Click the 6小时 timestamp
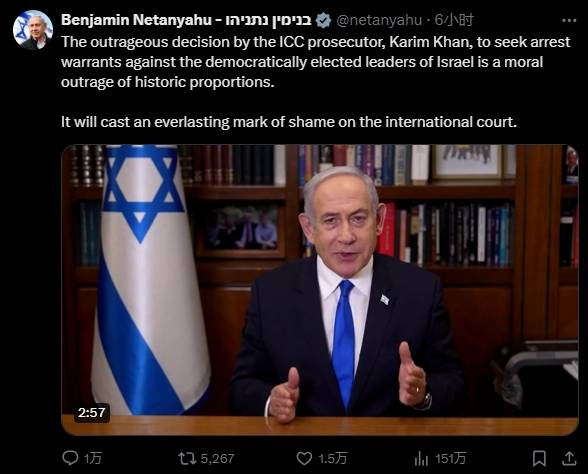The width and height of the screenshot is (588, 474). (454, 20)
